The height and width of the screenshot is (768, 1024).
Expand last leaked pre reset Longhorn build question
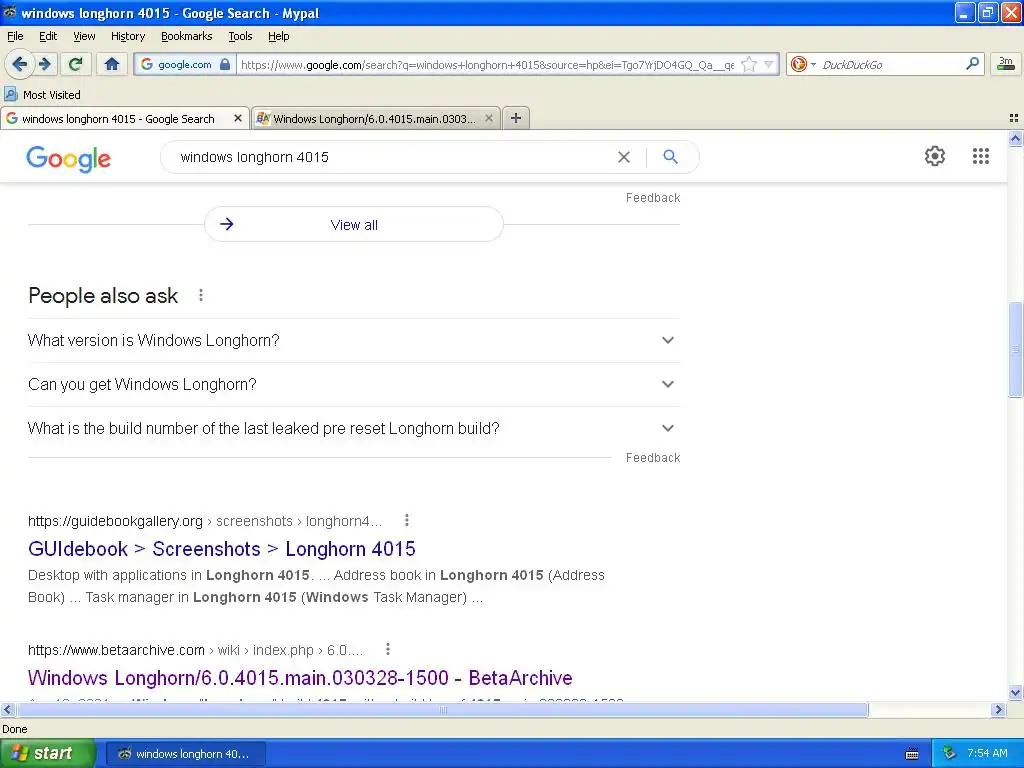[x=353, y=428]
